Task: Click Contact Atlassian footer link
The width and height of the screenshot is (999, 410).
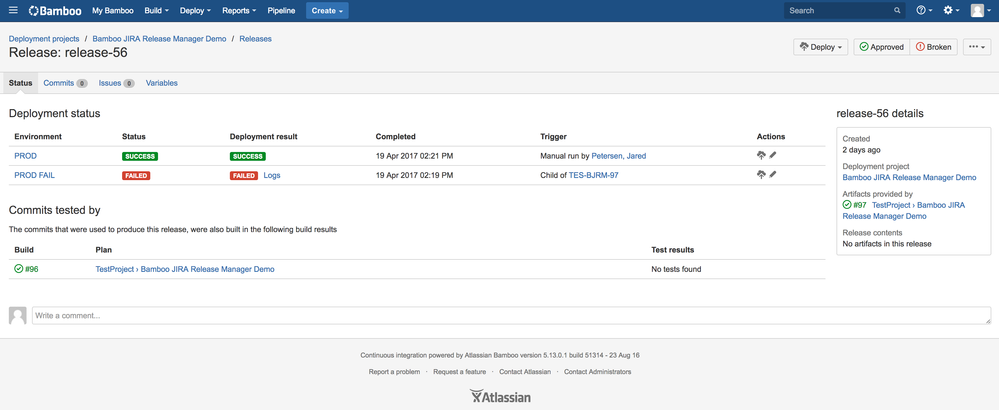Action: click(525, 372)
